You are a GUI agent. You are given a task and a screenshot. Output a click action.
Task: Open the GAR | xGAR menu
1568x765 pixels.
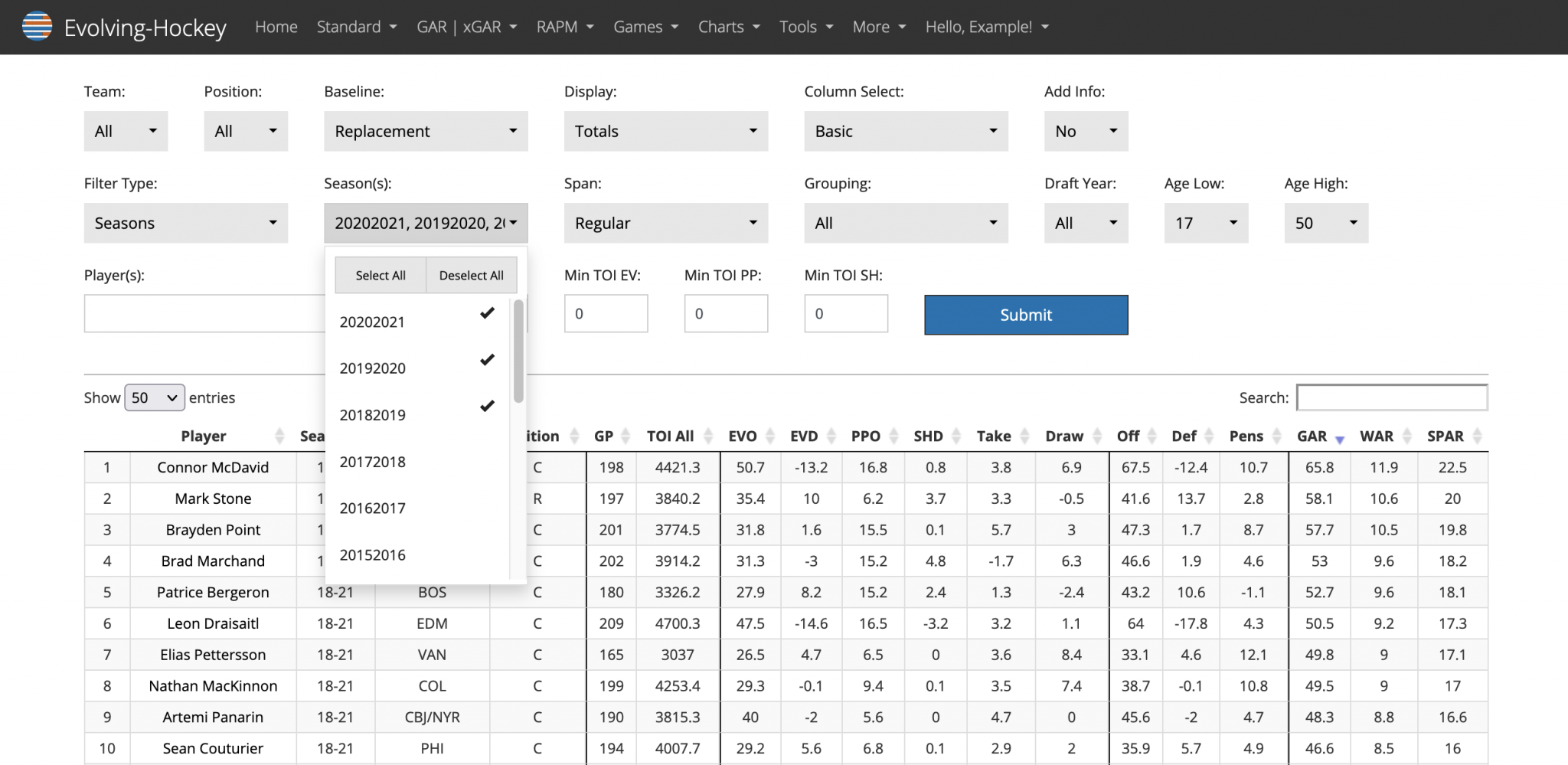(466, 27)
